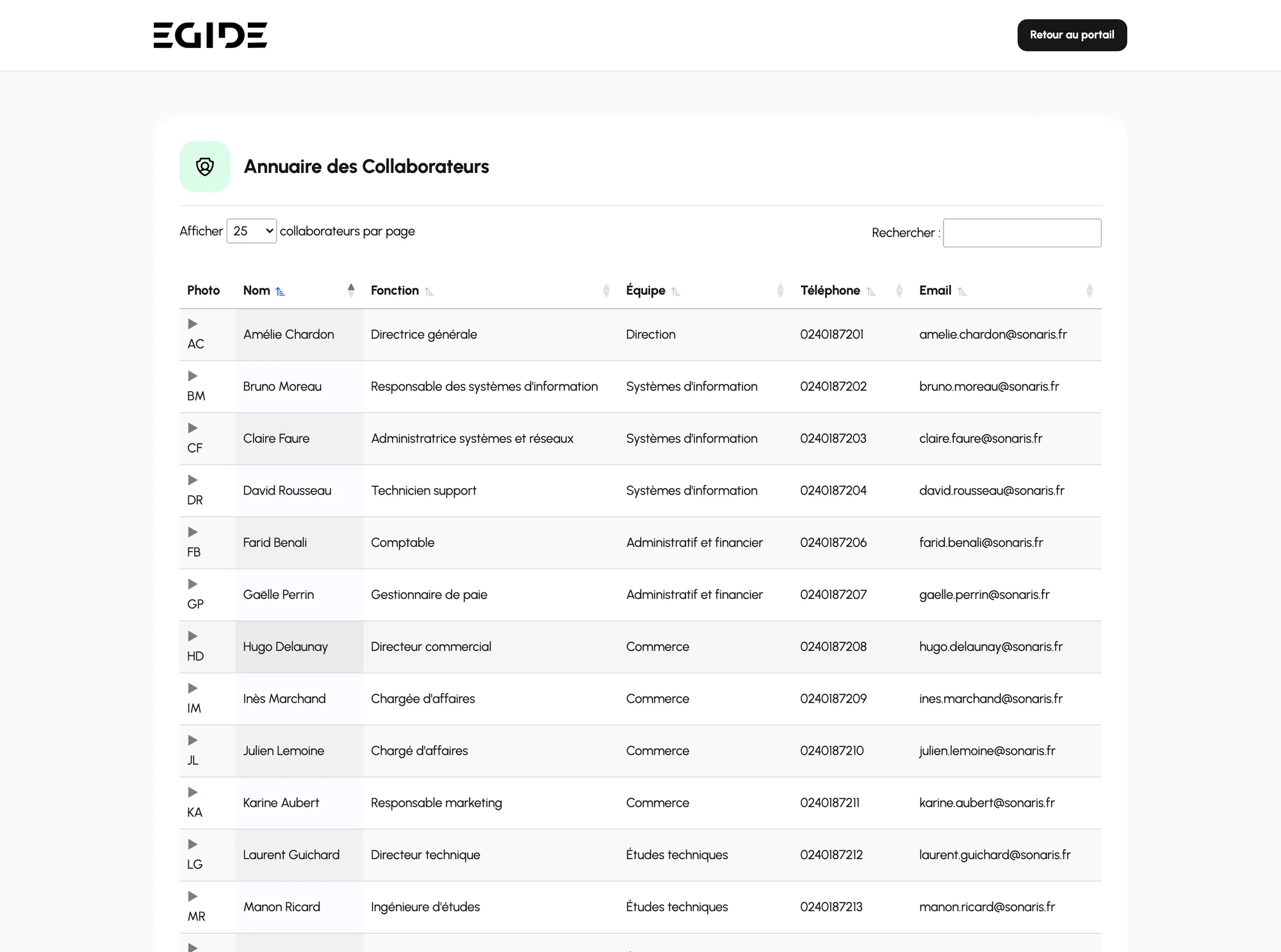1281x952 pixels.
Task: Click phone number 0240187208
Action: pyautogui.click(x=833, y=646)
